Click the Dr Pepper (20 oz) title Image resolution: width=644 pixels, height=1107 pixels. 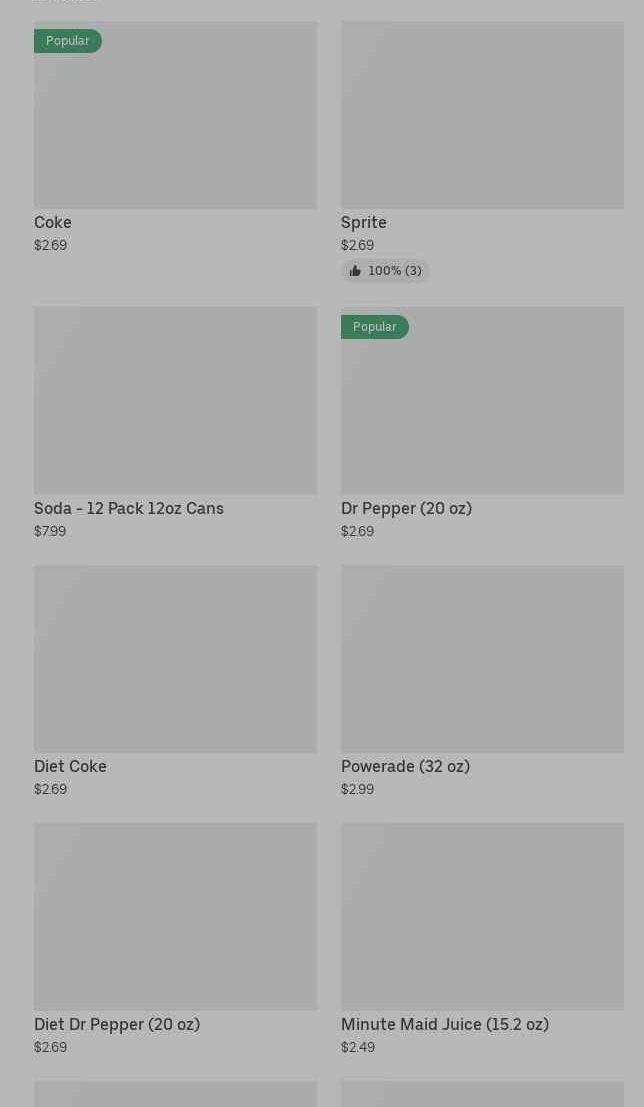(x=406, y=508)
